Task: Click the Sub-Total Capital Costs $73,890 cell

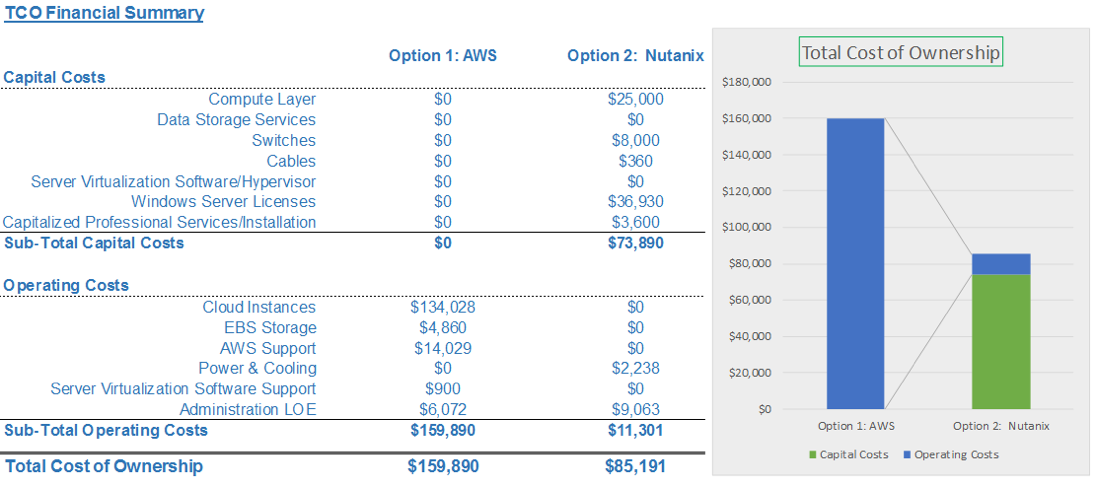Action: (636, 243)
